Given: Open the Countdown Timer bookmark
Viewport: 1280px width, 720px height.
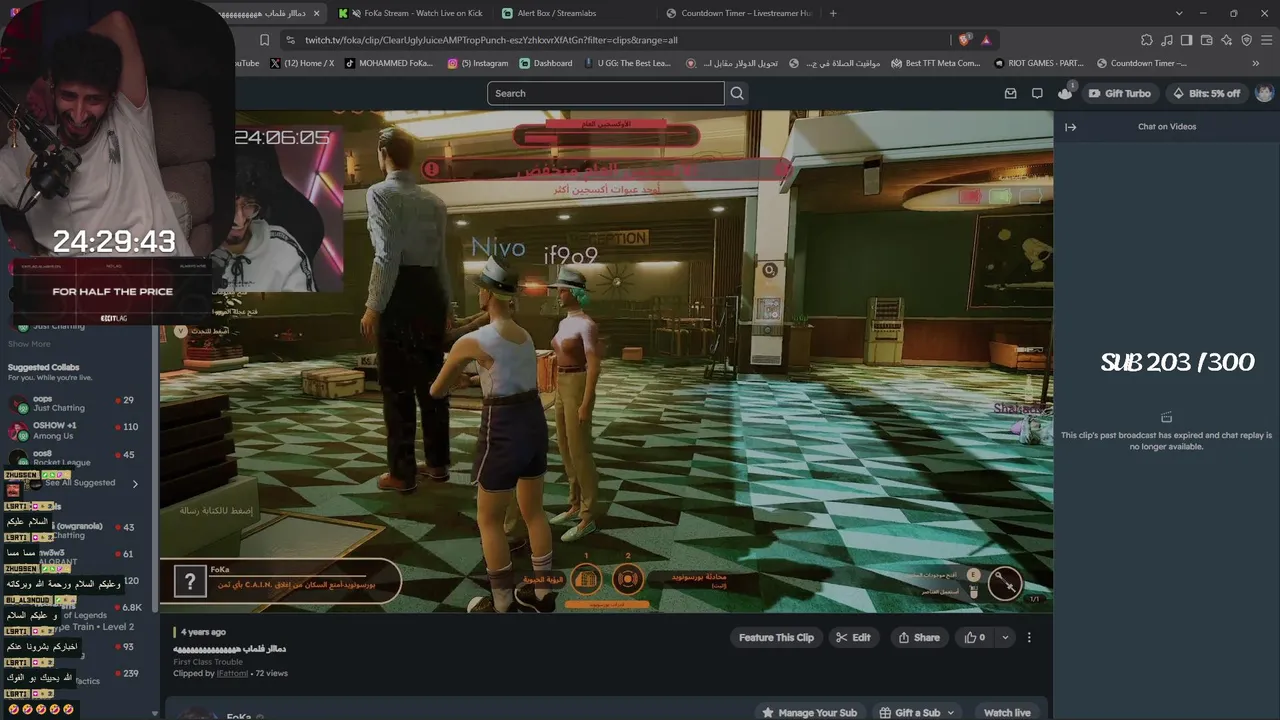Looking at the screenshot, I should [1141, 63].
